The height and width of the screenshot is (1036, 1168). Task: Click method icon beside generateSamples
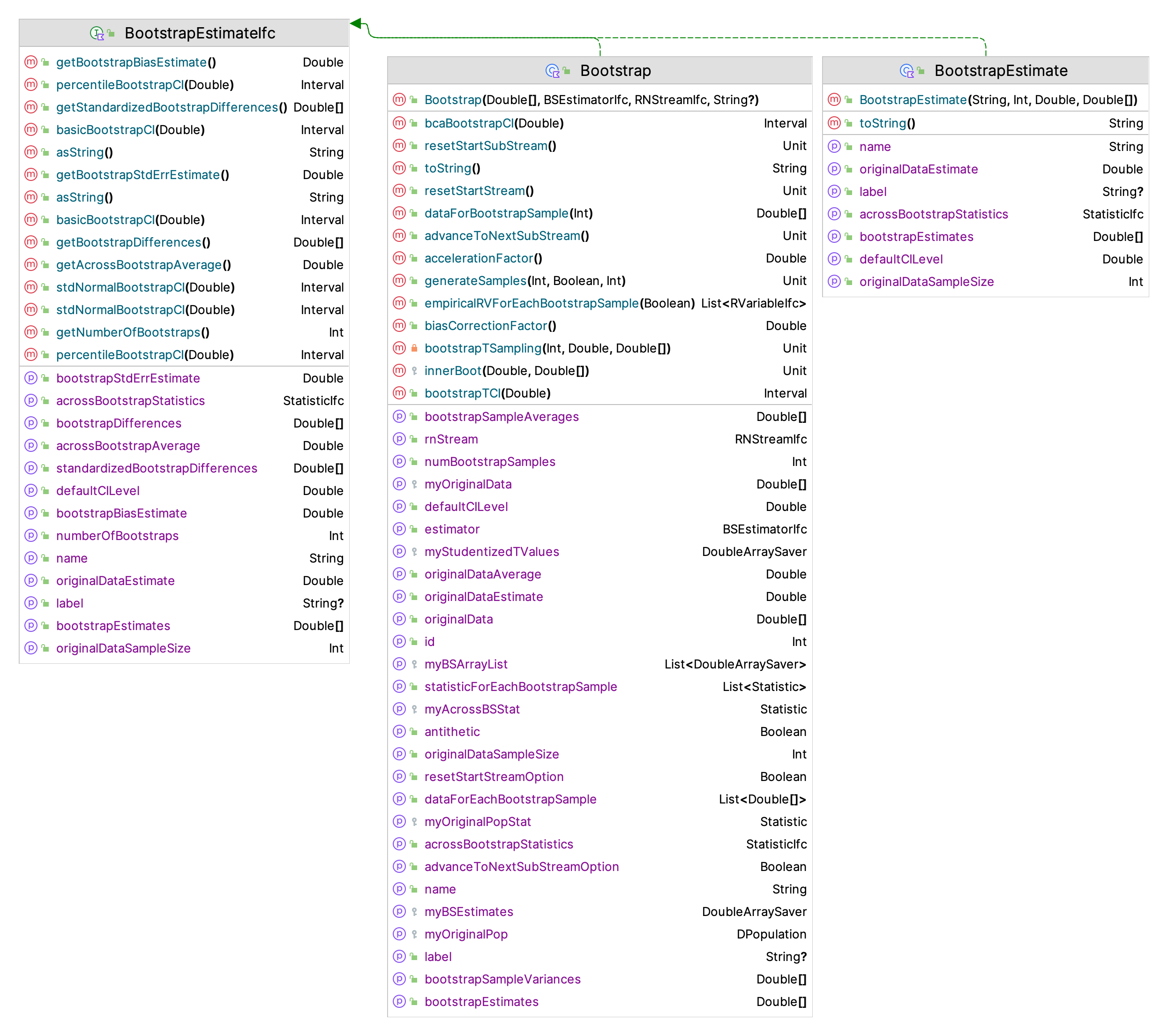(x=399, y=281)
